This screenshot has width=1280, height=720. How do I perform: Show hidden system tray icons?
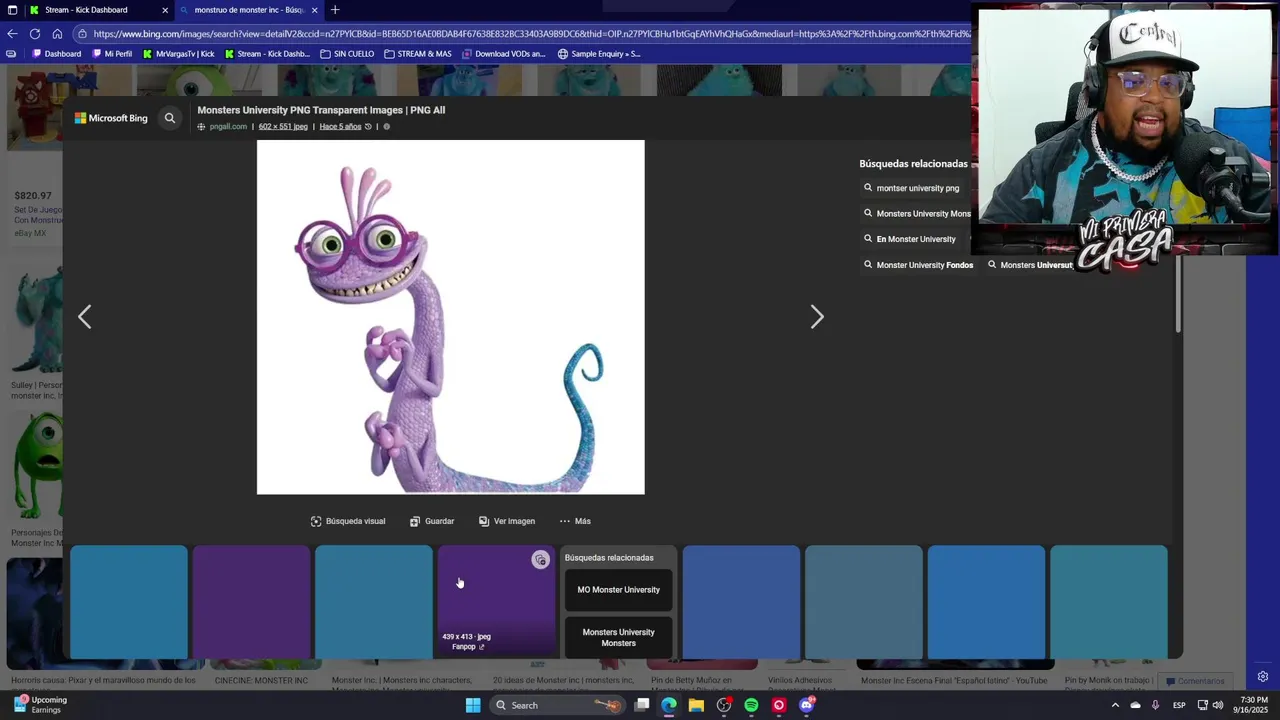click(x=1115, y=705)
